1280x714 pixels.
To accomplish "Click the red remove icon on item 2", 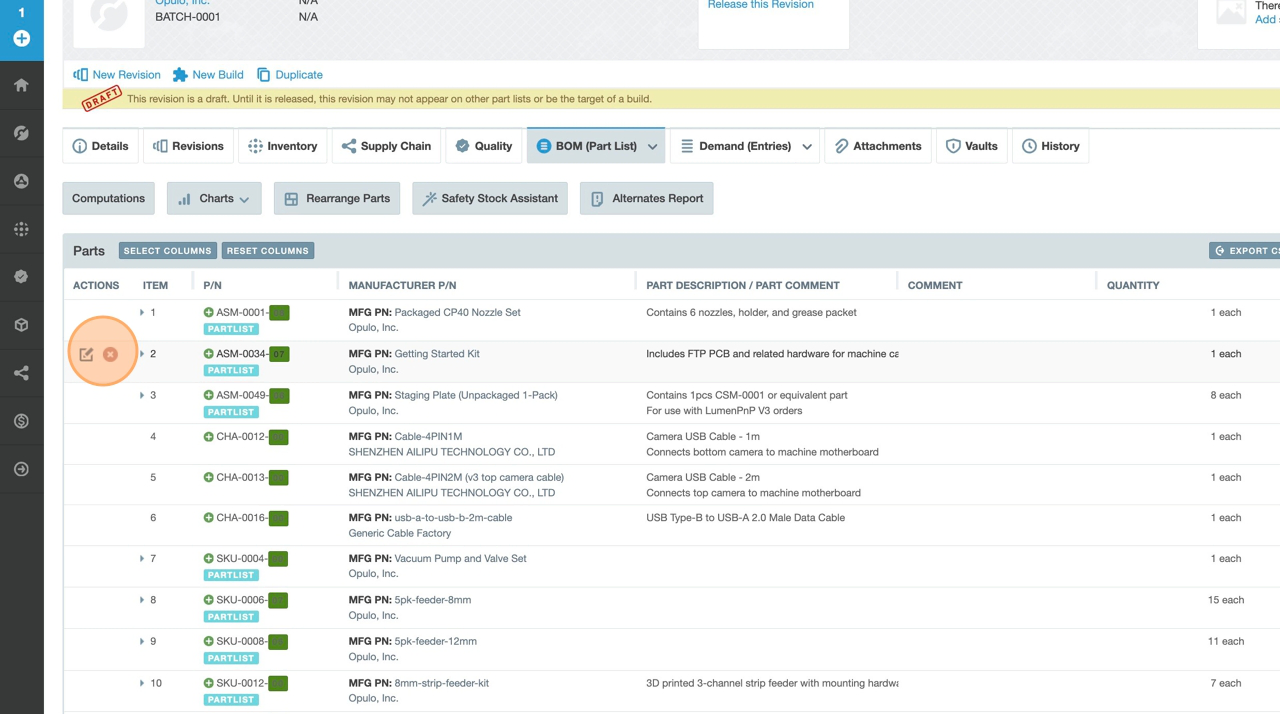I will click(x=110, y=354).
